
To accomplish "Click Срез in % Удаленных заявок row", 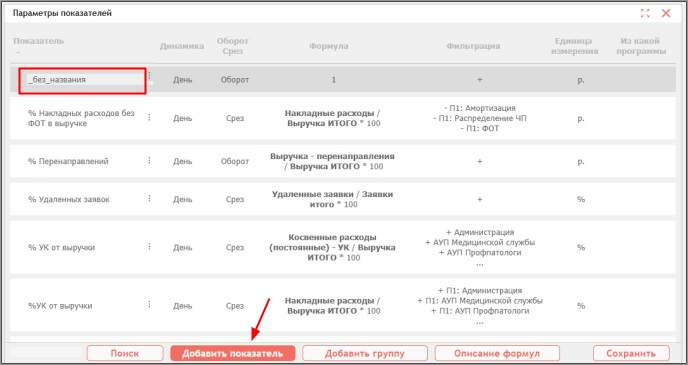I will tap(235, 199).
